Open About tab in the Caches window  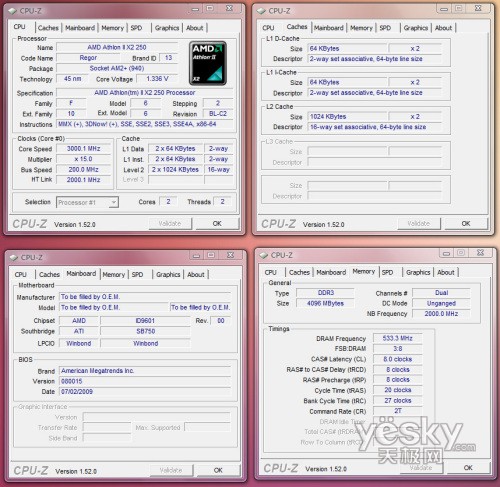click(x=443, y=28)
